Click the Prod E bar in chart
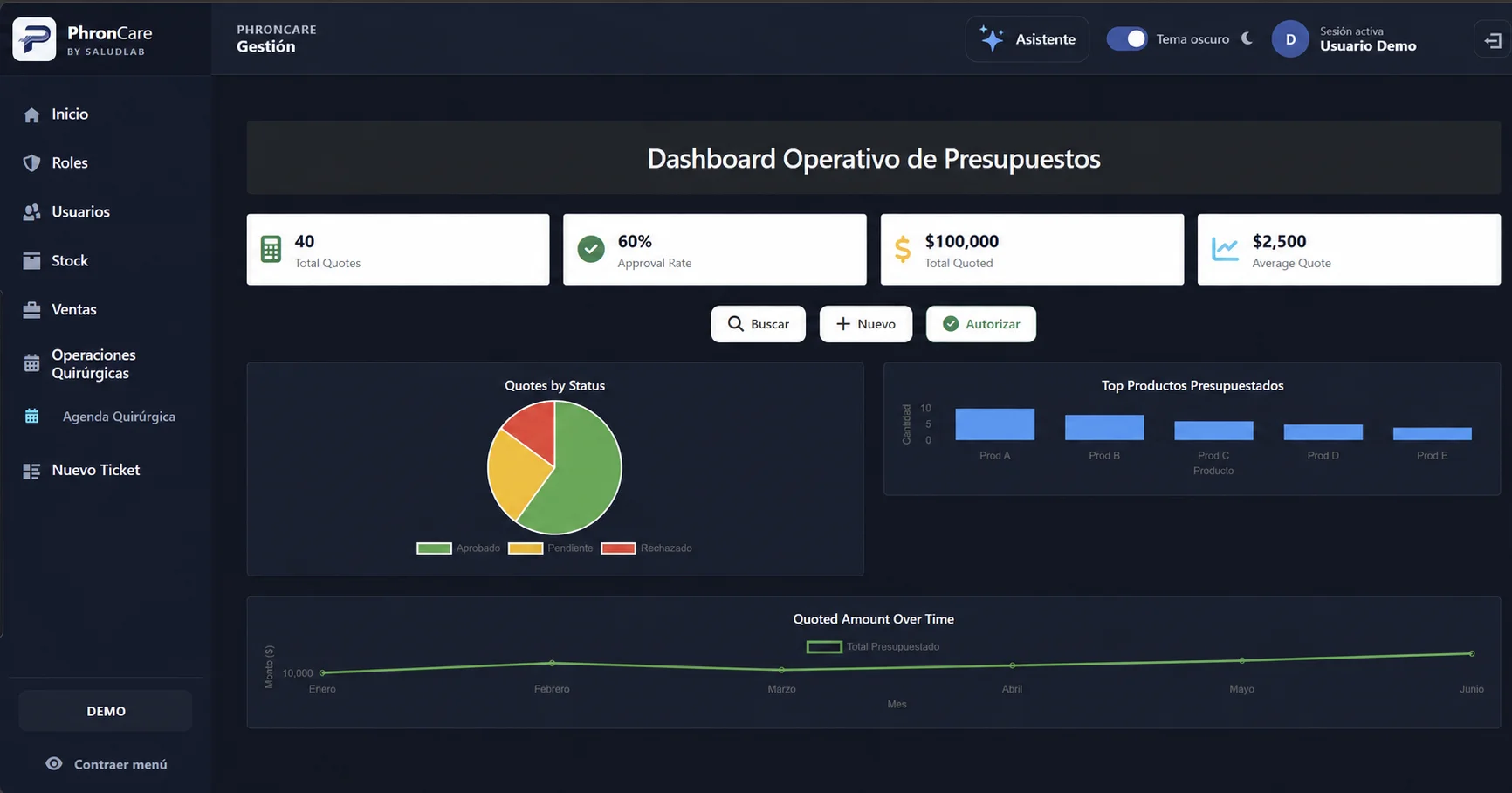 coord(1433,434)
